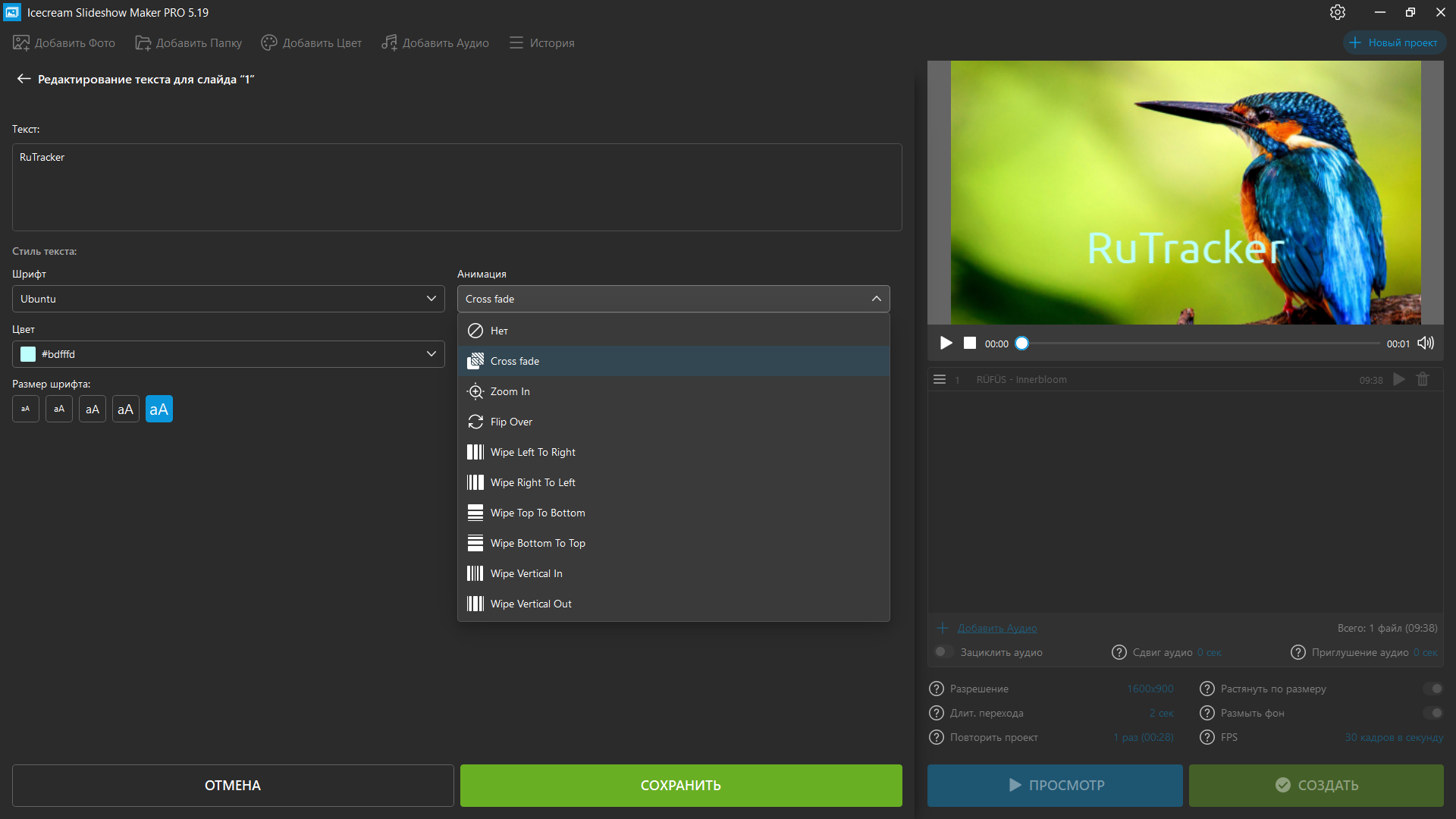The image size is (1456, 819).
Task: Select the second largest font size
Action: pyautogui.click(x=126, y=409)
